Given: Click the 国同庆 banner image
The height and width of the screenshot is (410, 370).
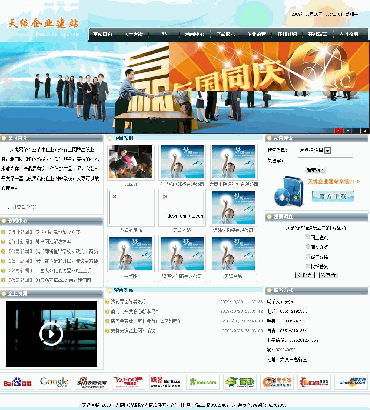Looking at the screenshot, I should point(269,66).
